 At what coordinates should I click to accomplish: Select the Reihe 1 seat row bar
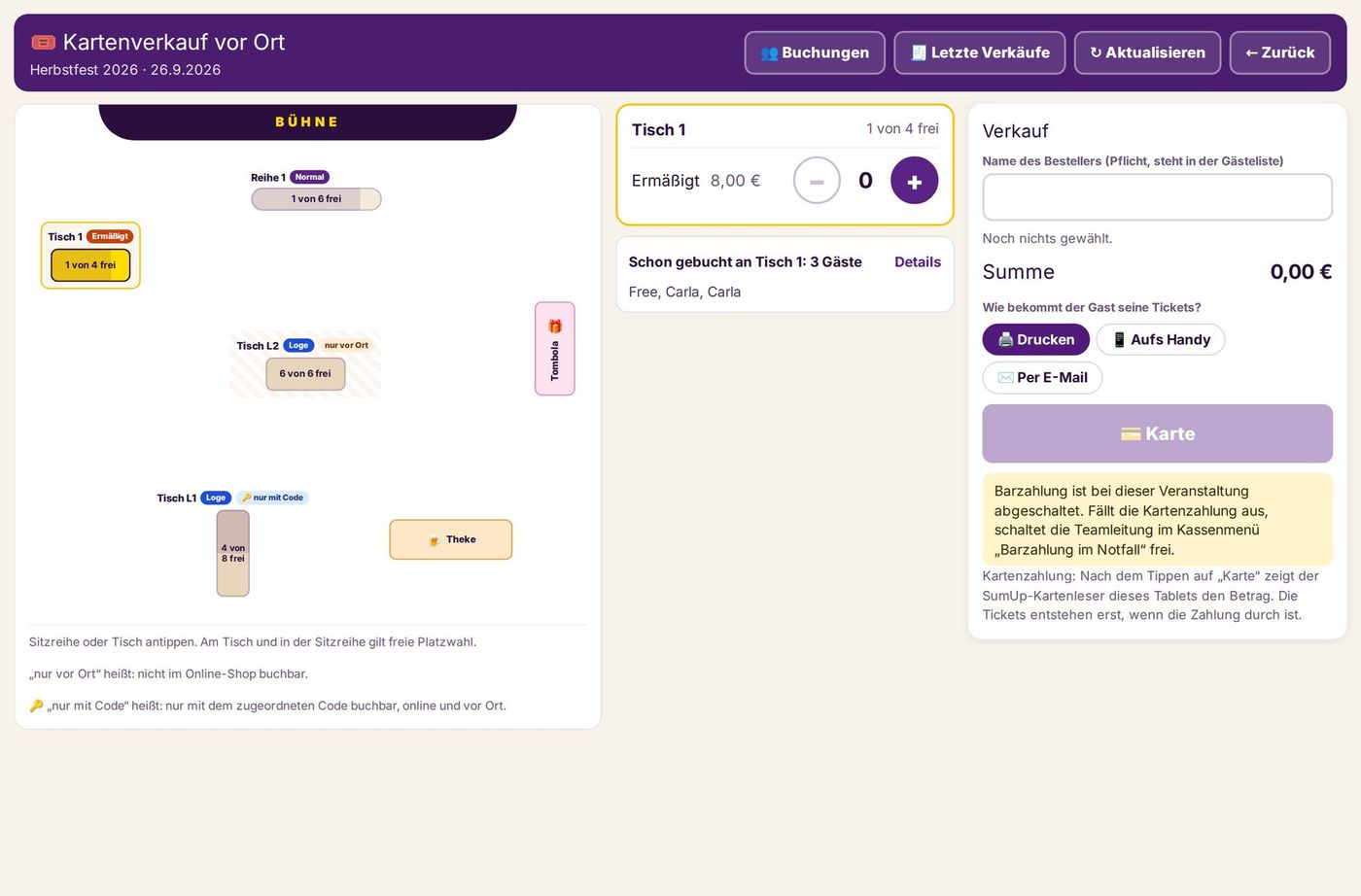click(x=316, y=199)
